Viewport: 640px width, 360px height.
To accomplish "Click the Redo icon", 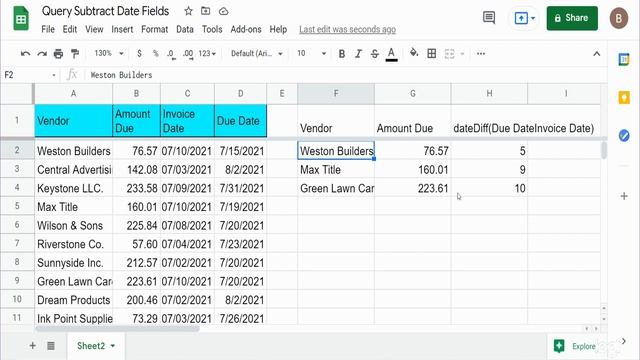I will tap(42, 53).
